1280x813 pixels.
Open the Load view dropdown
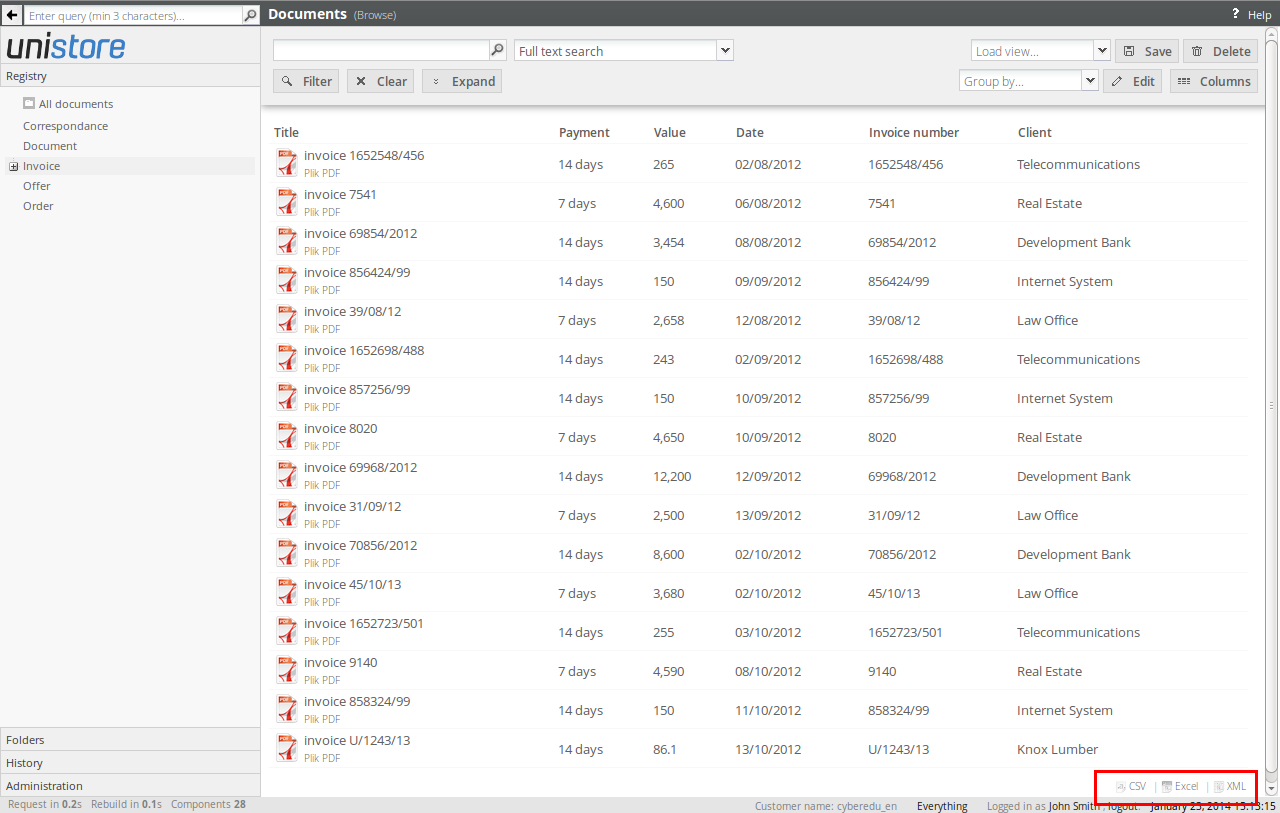coord(1102,51)
